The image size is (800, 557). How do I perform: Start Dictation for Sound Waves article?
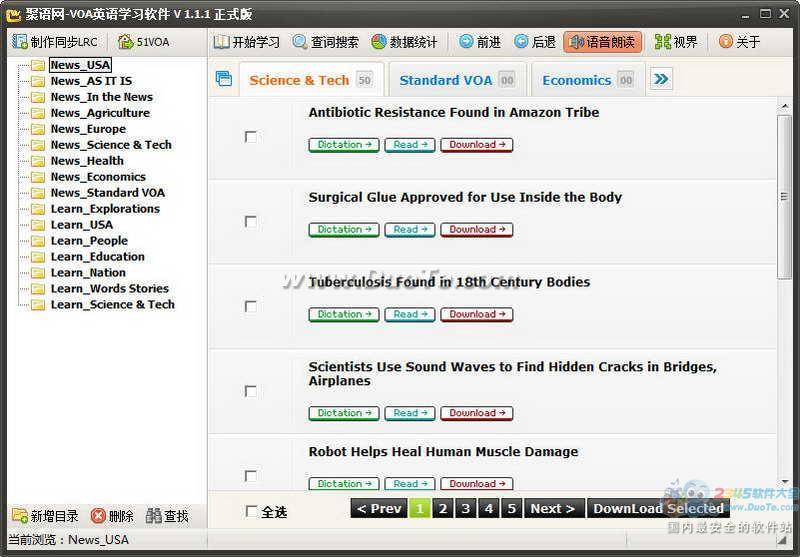(344, 413)
